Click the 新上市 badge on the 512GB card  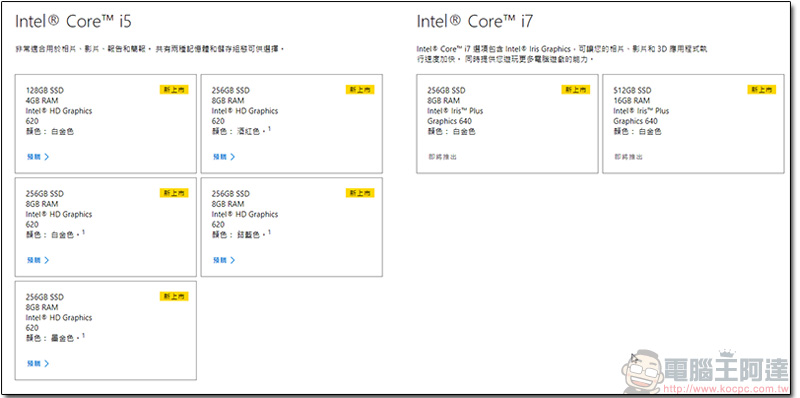click(x=762, y=90)
